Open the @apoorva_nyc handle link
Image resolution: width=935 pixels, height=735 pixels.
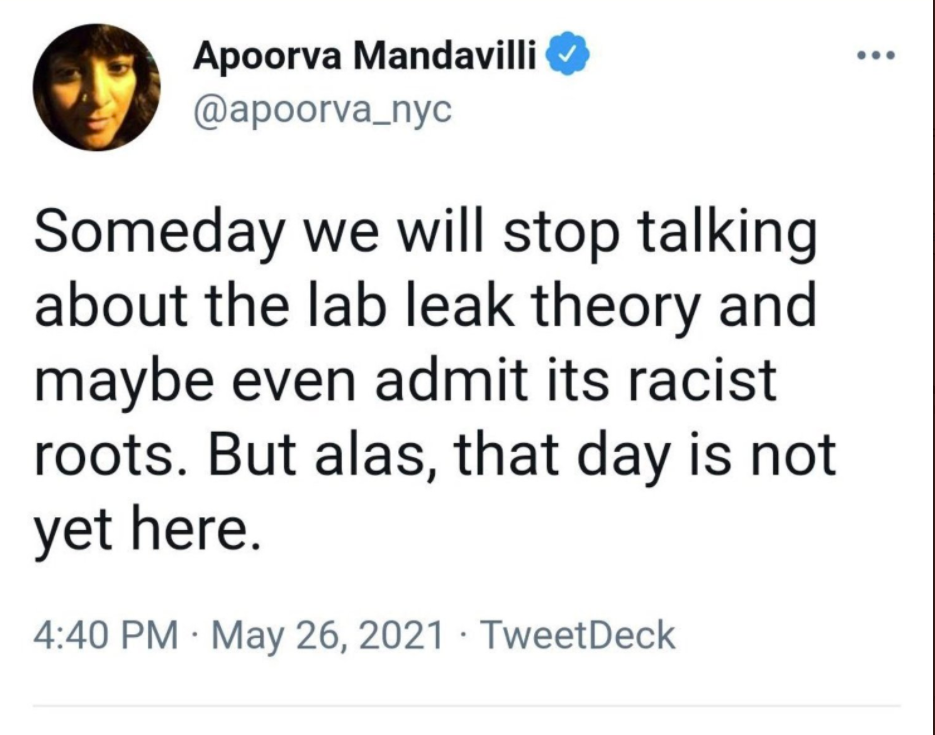pyautogui.click(x=324, y=109)
